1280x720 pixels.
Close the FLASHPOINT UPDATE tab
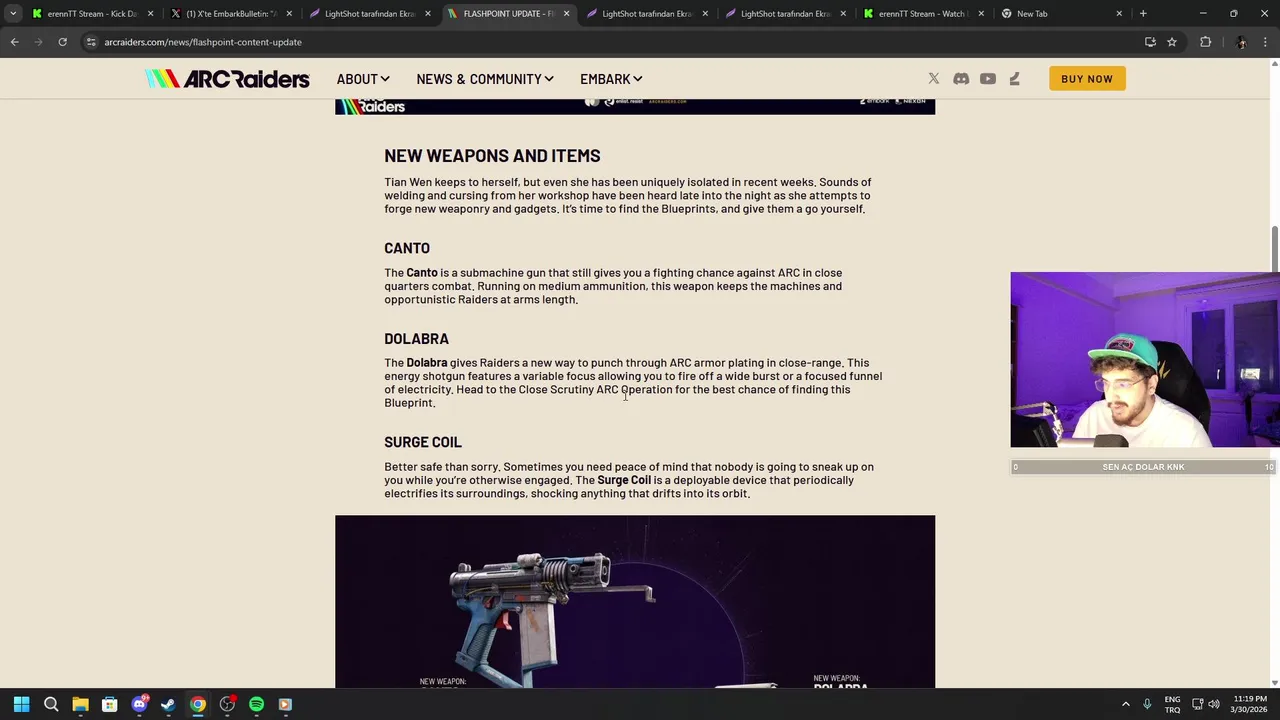[566, 14]
